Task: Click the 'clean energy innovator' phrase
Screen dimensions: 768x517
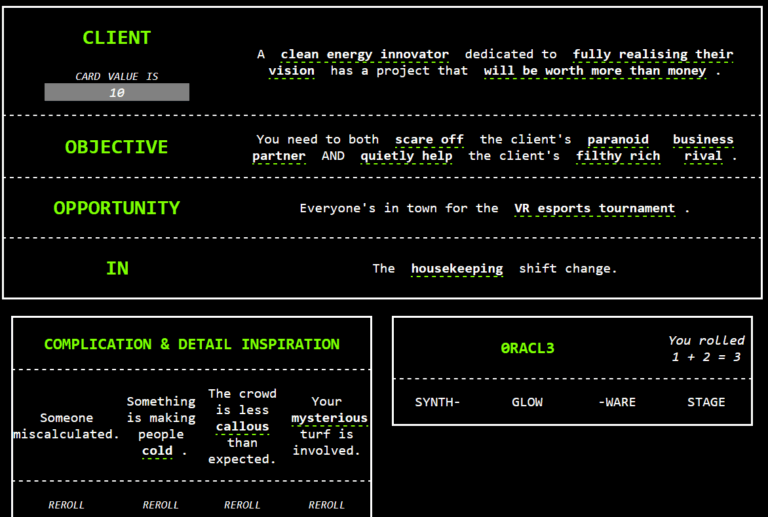Action: coord(364,54)
